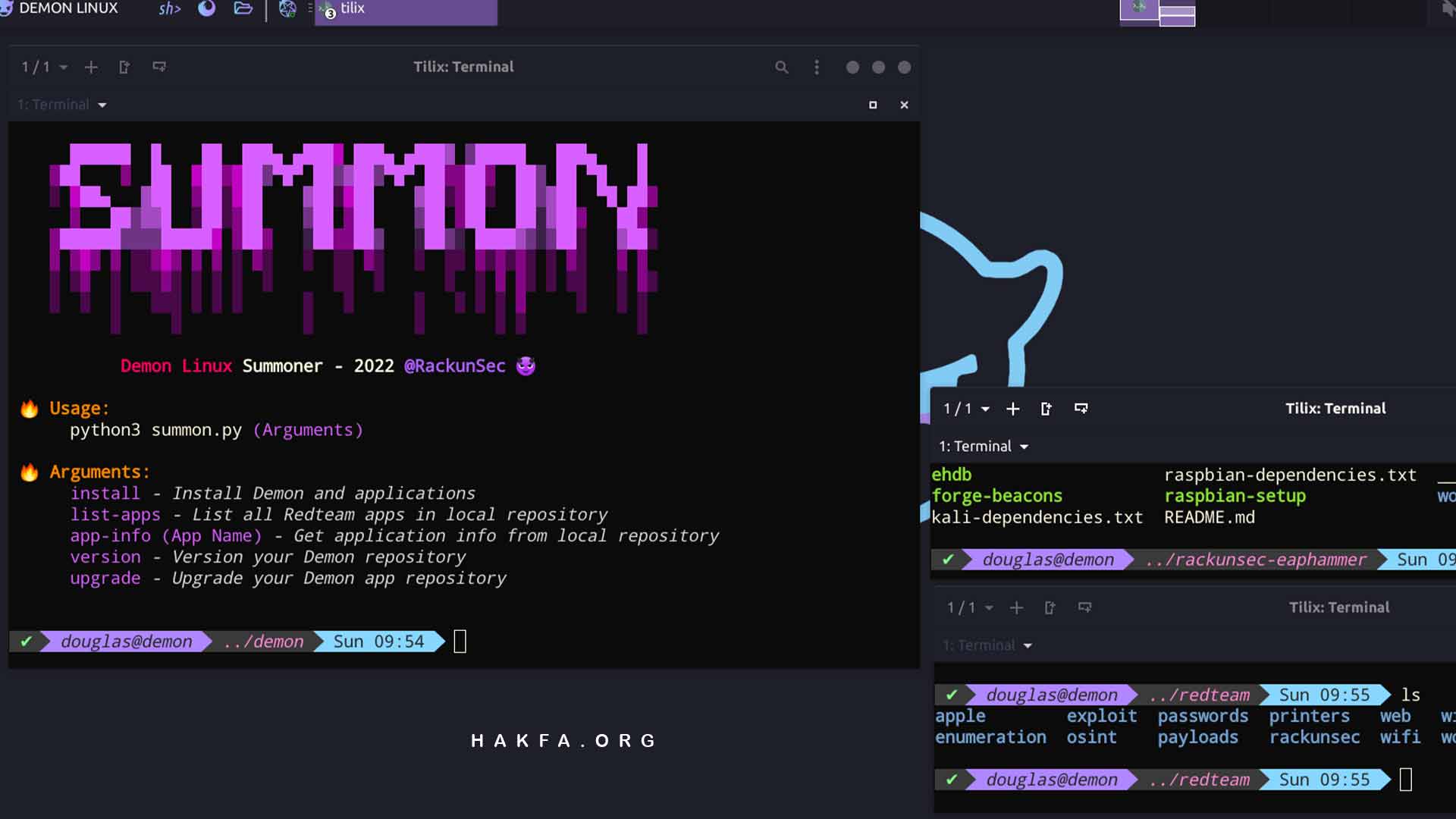Click 'python3 summon.py' usage text
This screenshot has height=819, width=1456.
point(155,430)
